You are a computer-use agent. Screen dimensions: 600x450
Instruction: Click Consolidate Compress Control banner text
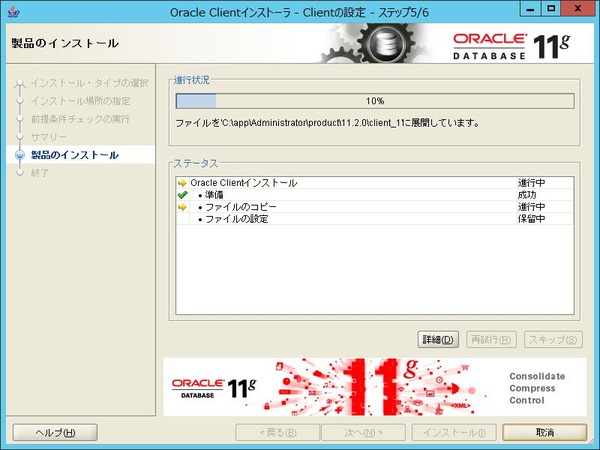point(537,388)
